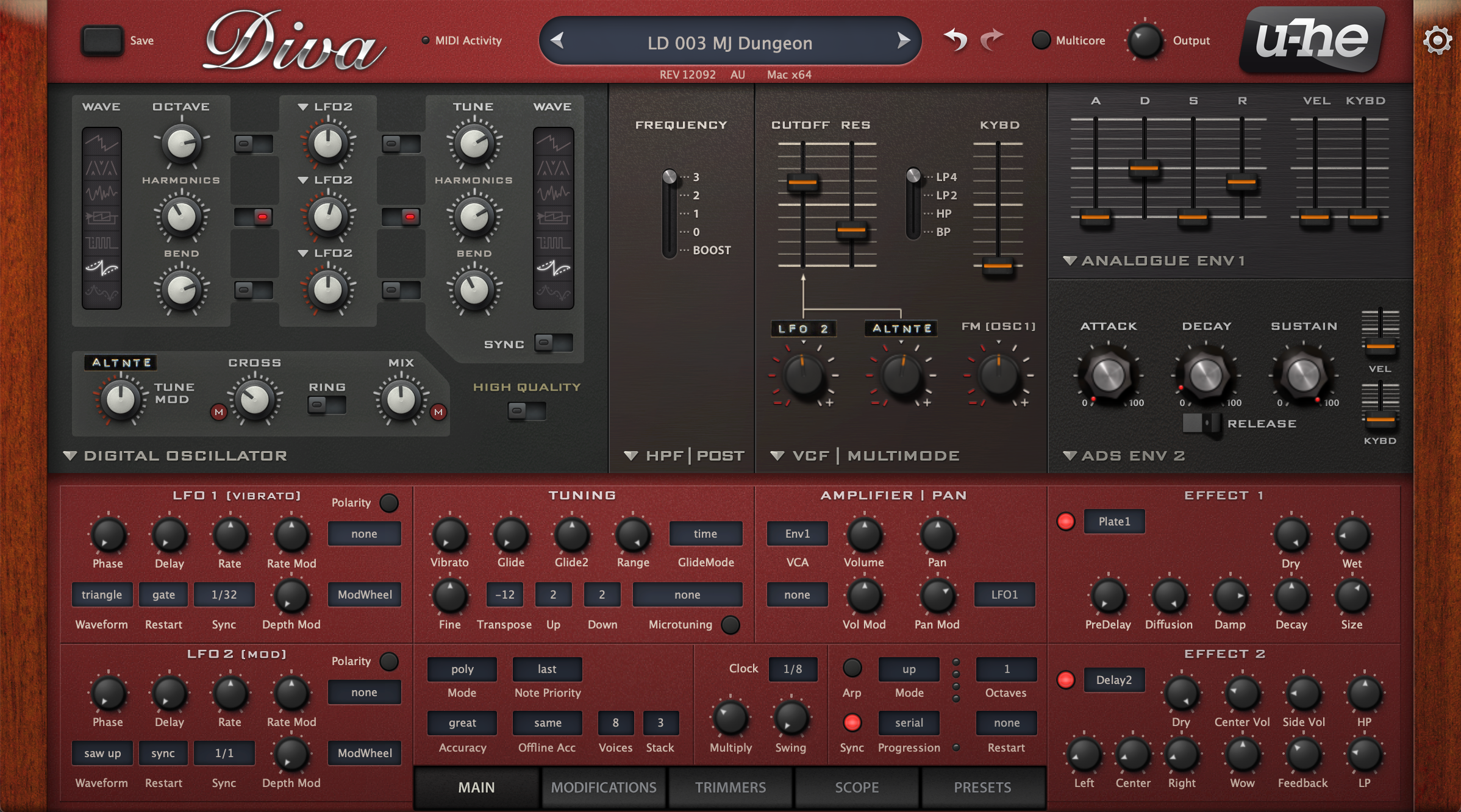Viewport: 1461px width, 812px height.
Task: Toggle the oscillator Sync switch
Action: coord(552,343)
